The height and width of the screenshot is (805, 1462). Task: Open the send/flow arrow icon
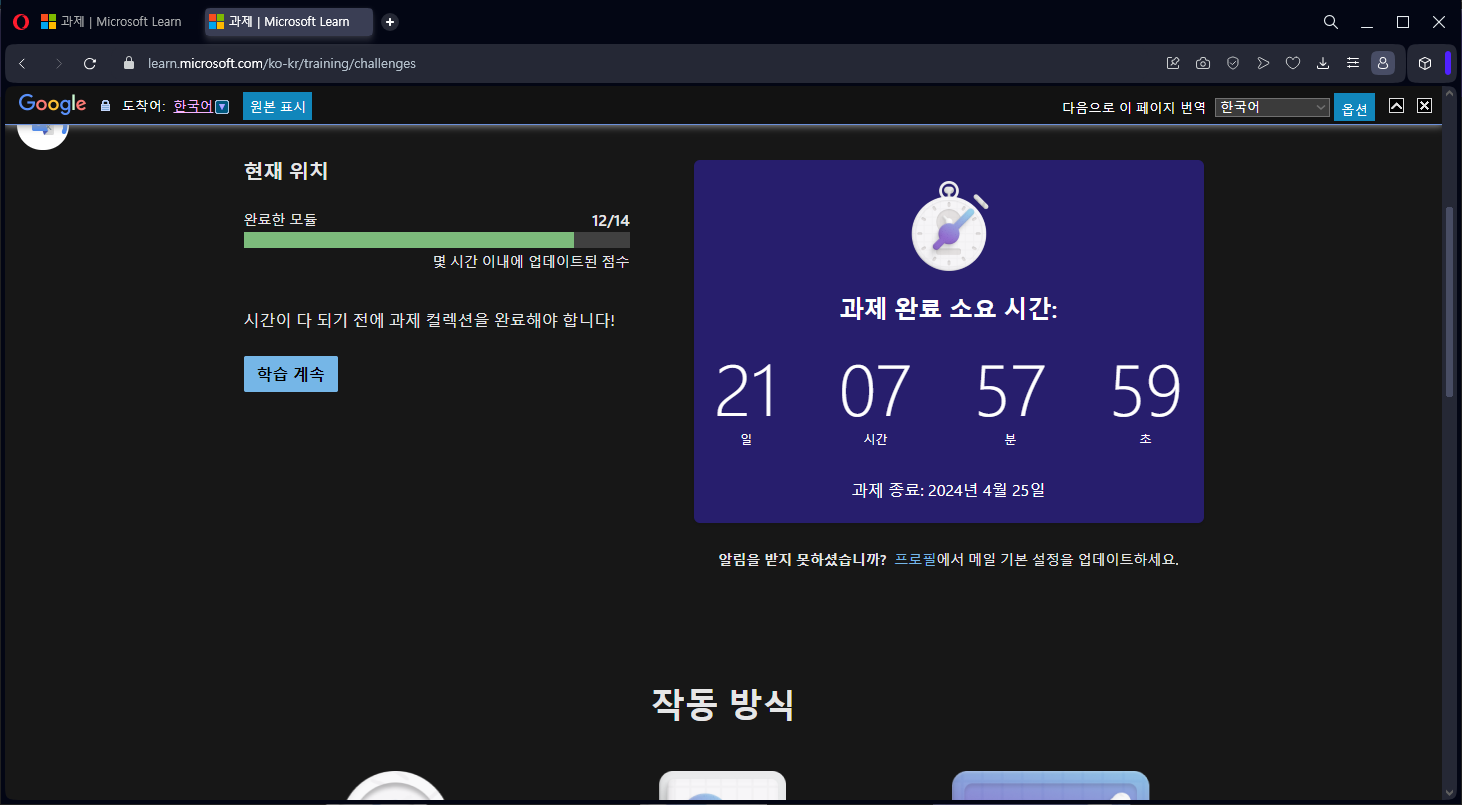[x=1263, y=63]
